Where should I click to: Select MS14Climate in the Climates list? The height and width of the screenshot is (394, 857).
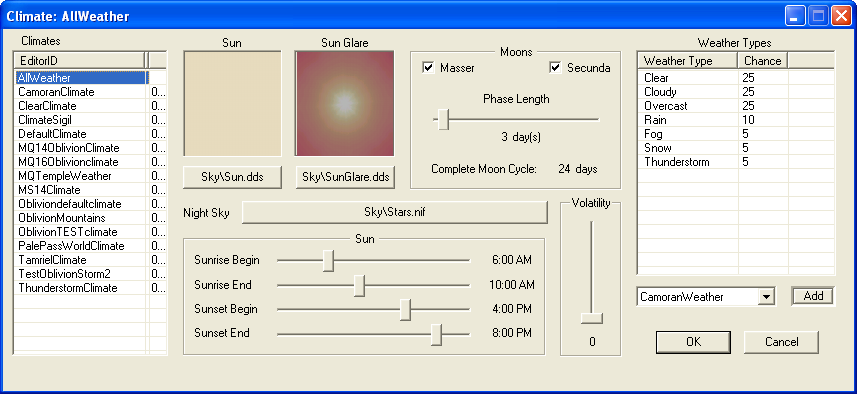click(90, 190)
